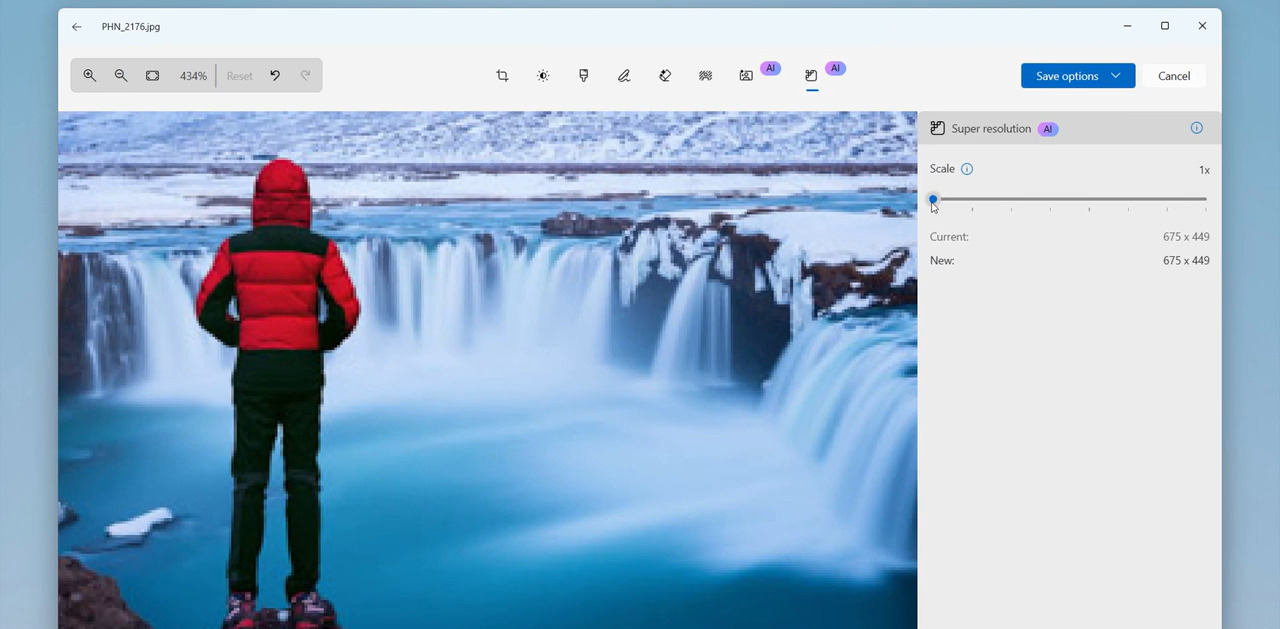Image resolution: width=1280 pixels, height=629 pixels.
Task: Click the Scale slider handle
Action: [933, 199]
